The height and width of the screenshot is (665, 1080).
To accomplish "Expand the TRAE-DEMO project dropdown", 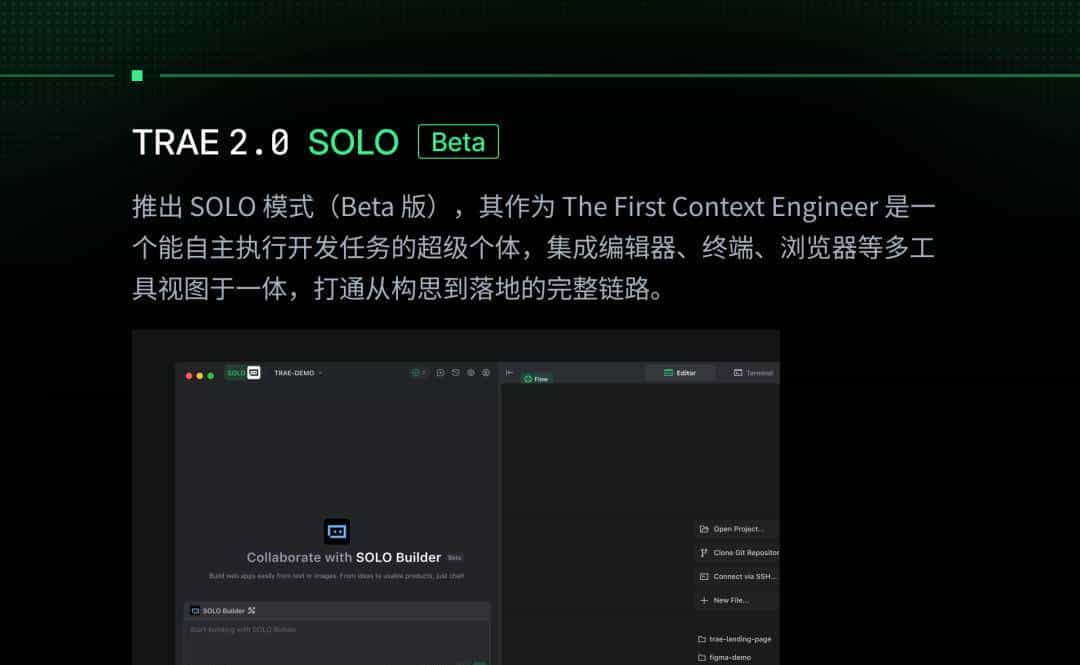I will coord(298,373).
